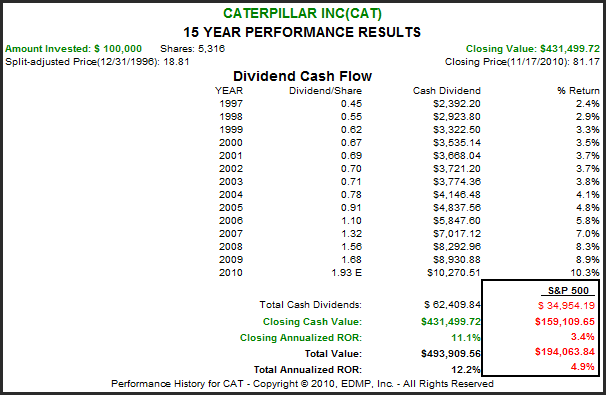
Task: Click the Total Value label
Action: (x=333, y=354)
